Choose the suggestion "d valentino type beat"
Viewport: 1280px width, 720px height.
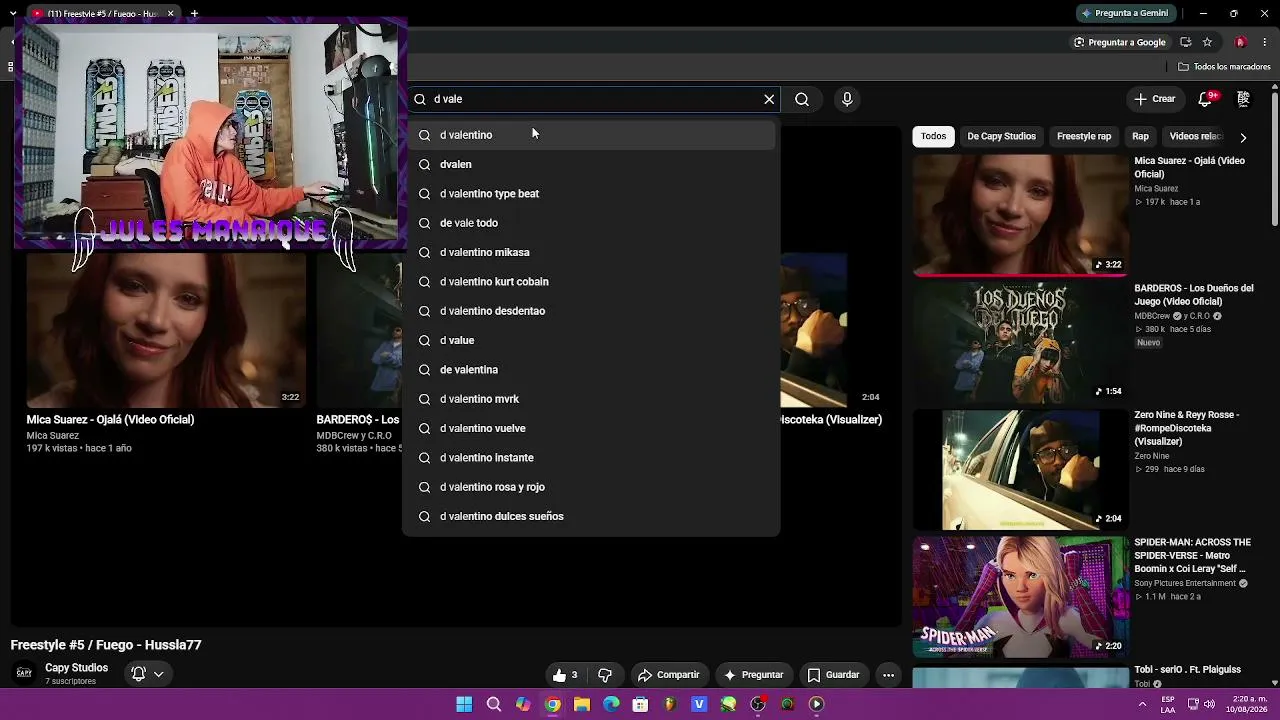coord(591,194)
